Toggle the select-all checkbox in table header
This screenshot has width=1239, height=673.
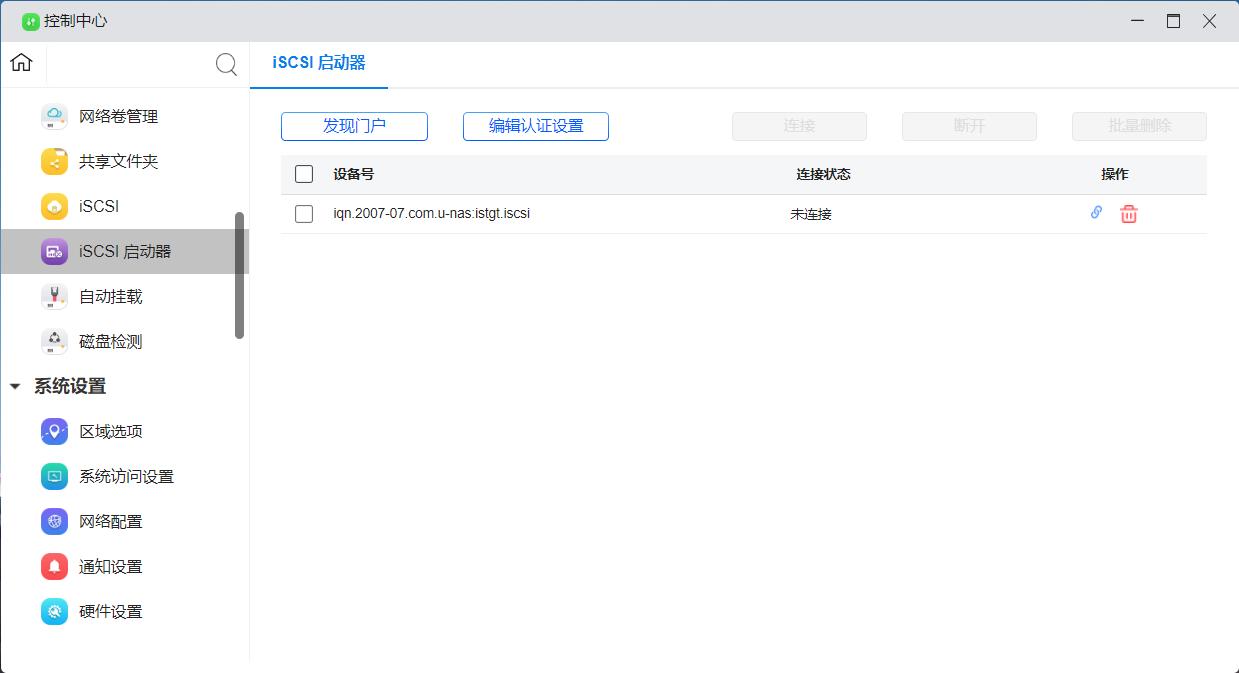304,173
